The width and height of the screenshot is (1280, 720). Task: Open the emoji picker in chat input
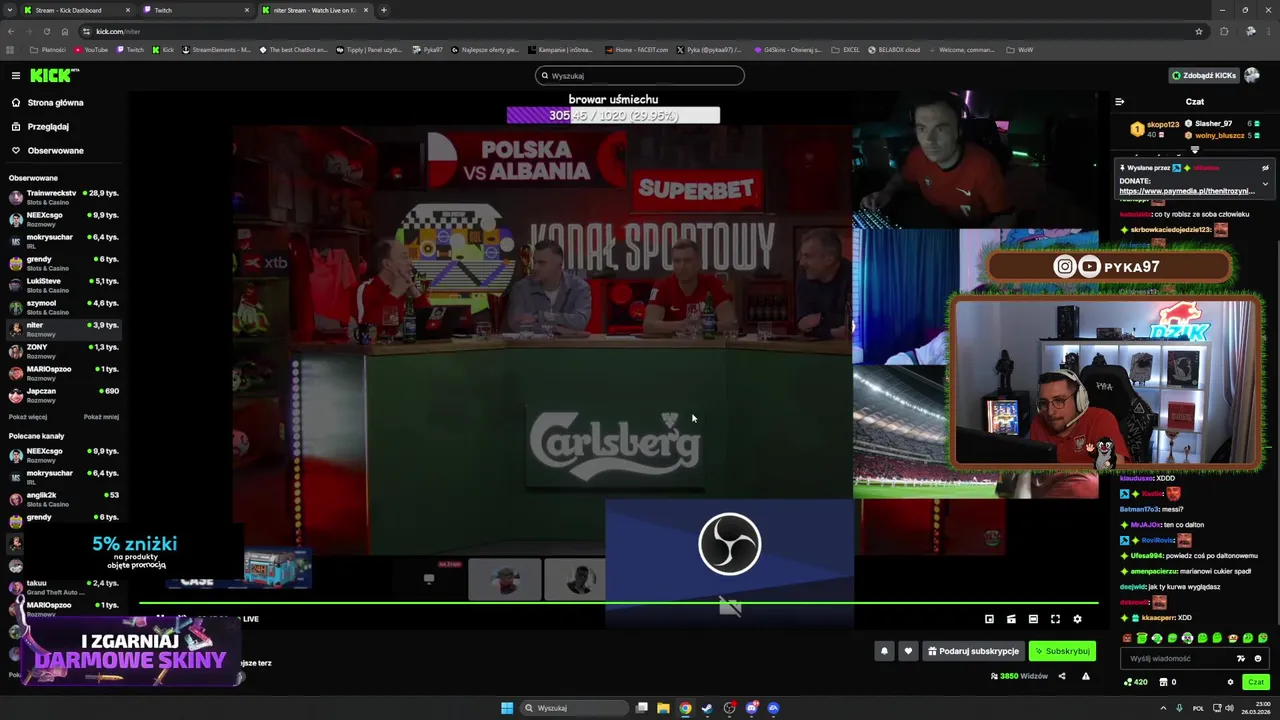(1258, 658)
